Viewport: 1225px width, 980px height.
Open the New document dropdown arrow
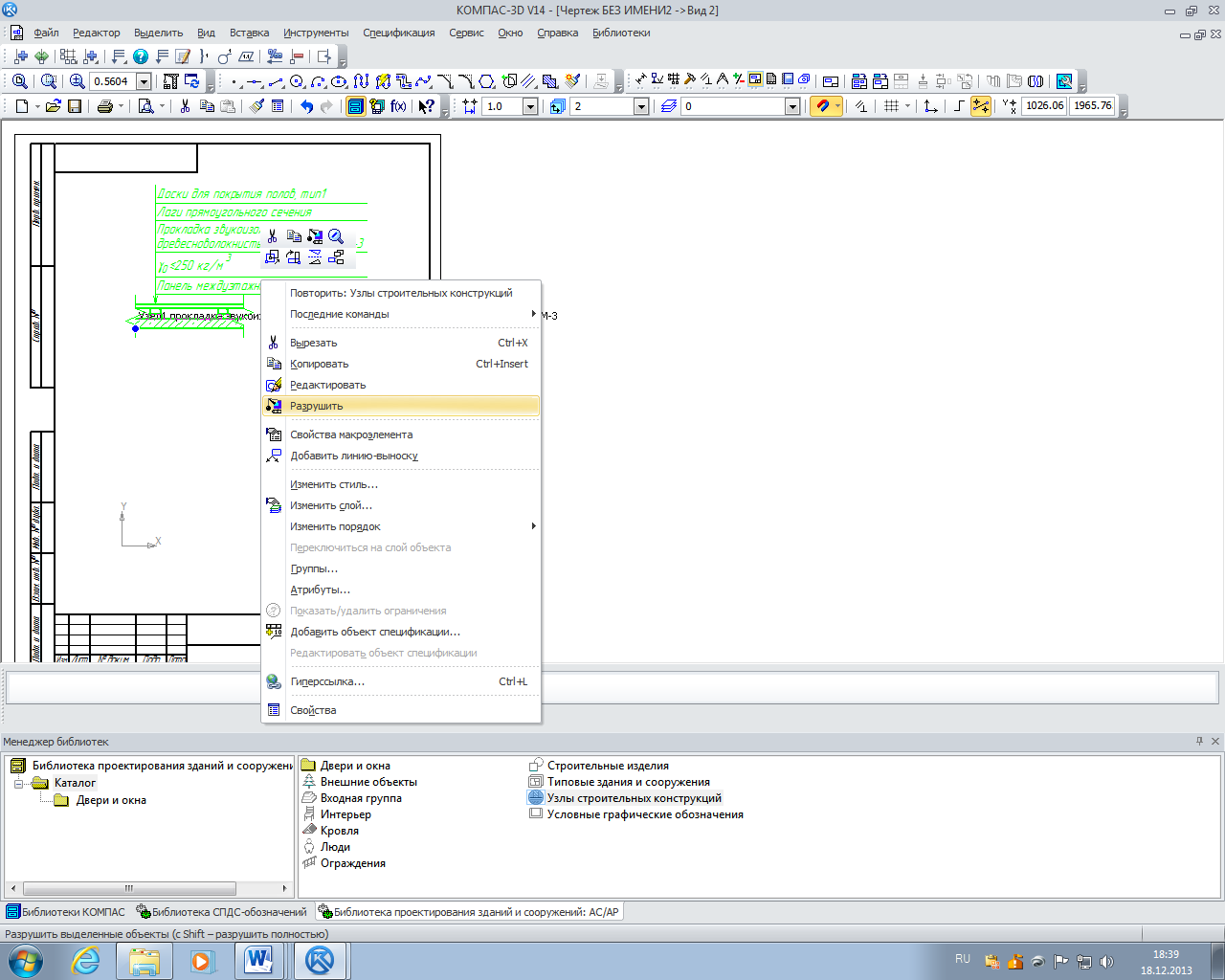pos(37,106)
